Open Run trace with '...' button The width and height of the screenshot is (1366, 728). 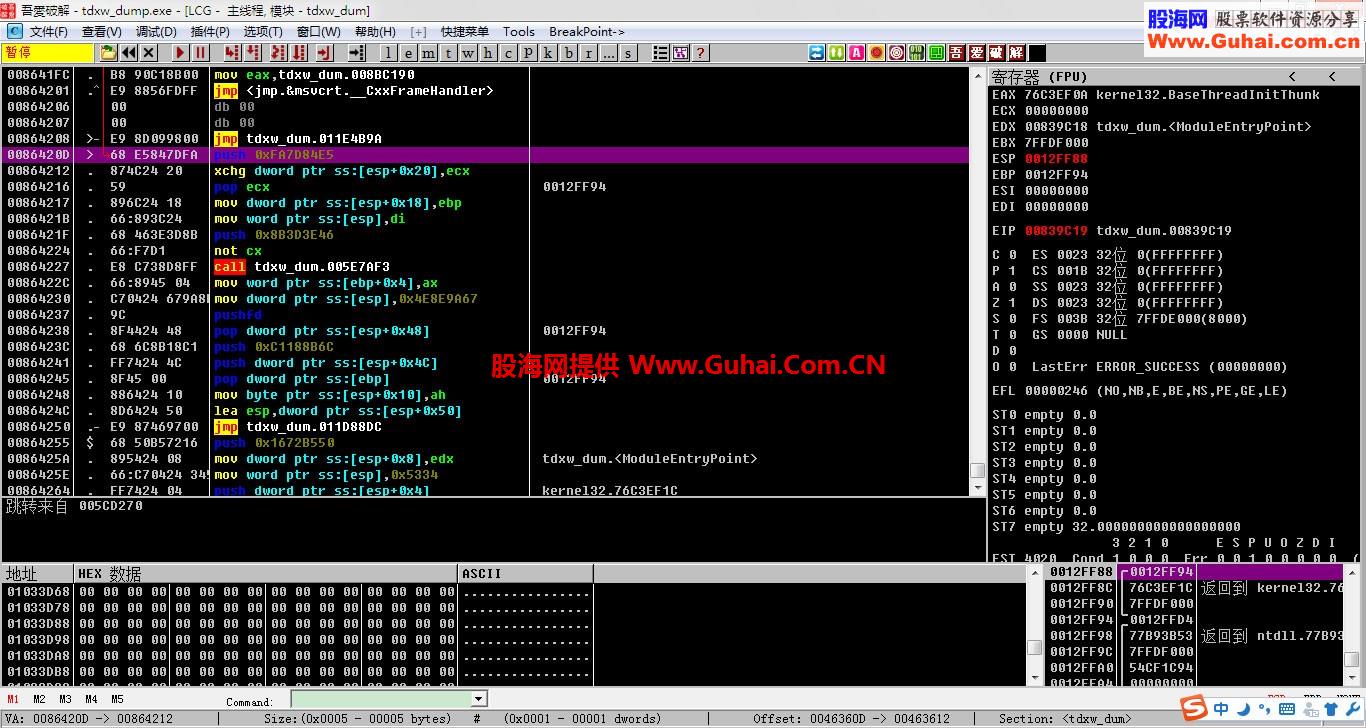608,53
